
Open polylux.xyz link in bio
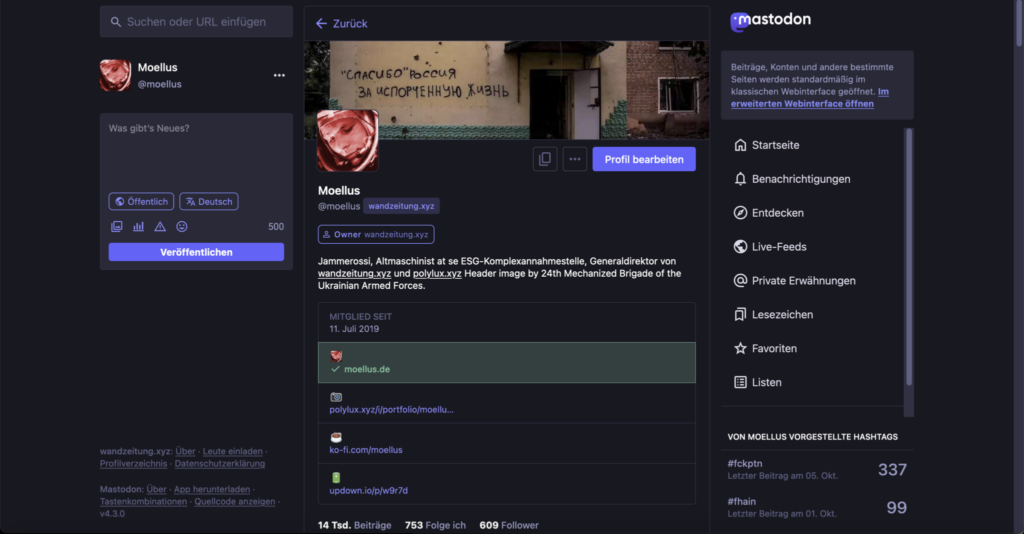[437, 274]
